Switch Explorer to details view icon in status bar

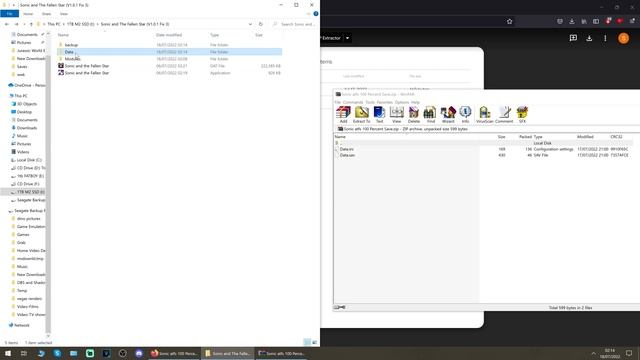(307, 342)
